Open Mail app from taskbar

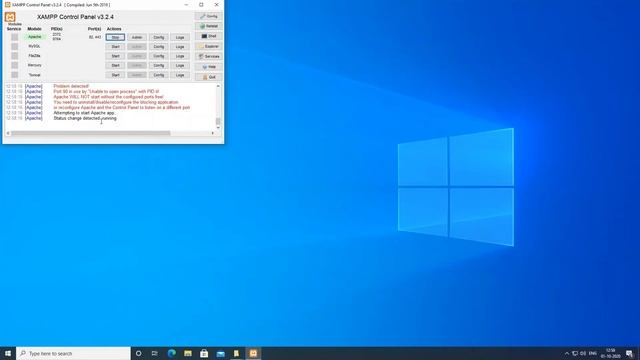(x=220, y=353)
